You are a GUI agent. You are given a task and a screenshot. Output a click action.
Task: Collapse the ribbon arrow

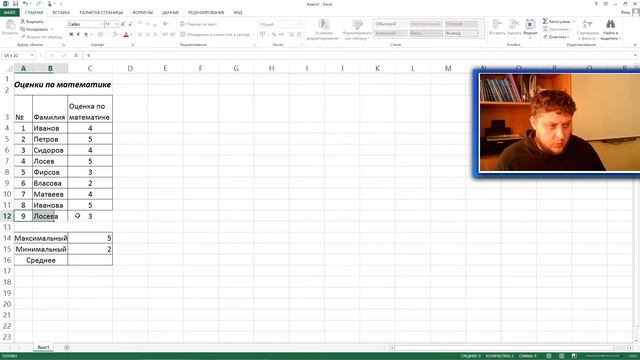tap(635, 44)
